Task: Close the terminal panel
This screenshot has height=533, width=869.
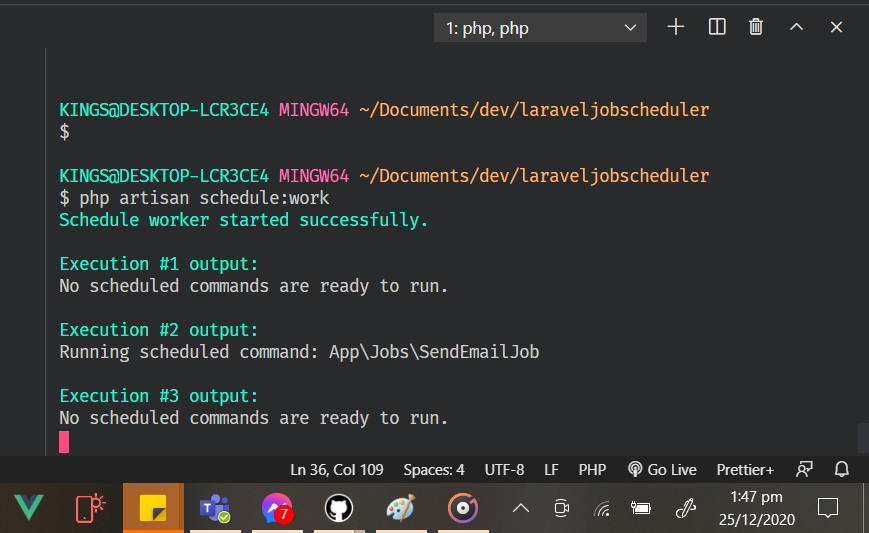Action: click(x=836, y=27)
